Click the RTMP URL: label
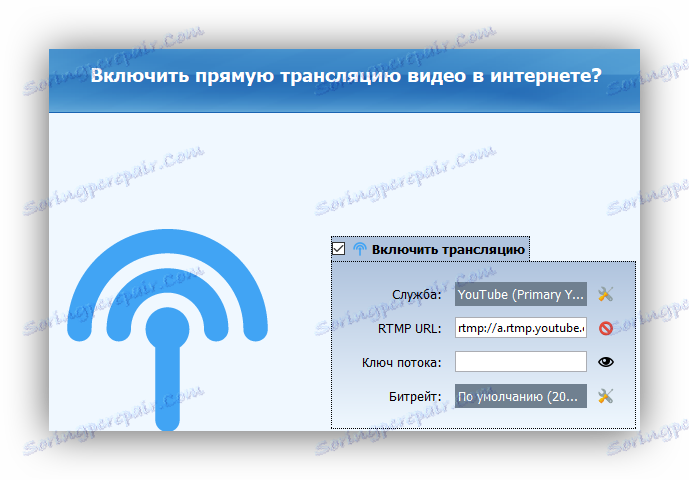 click(x=410, y=328)
